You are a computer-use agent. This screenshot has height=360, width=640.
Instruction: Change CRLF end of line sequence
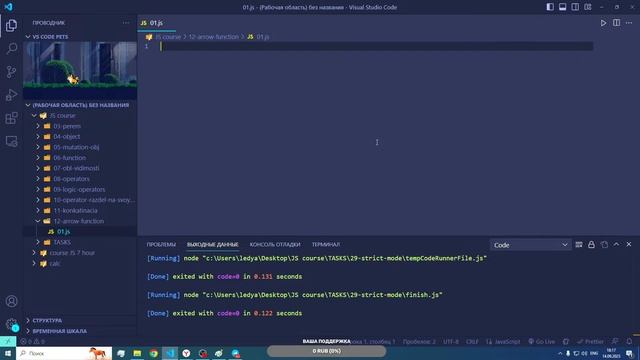[472, 342]
